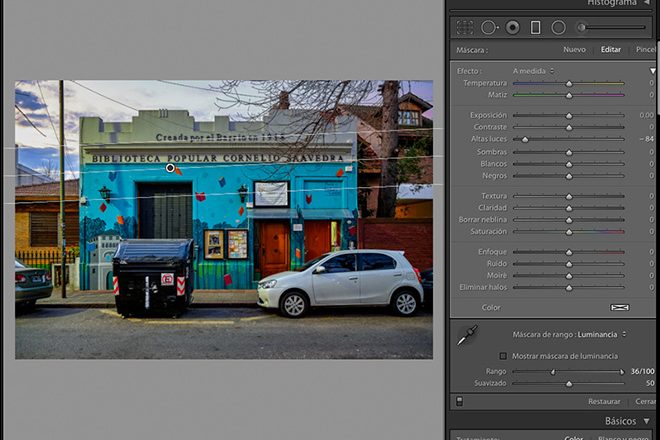Adjust the Blancos slider

point(569,164)
